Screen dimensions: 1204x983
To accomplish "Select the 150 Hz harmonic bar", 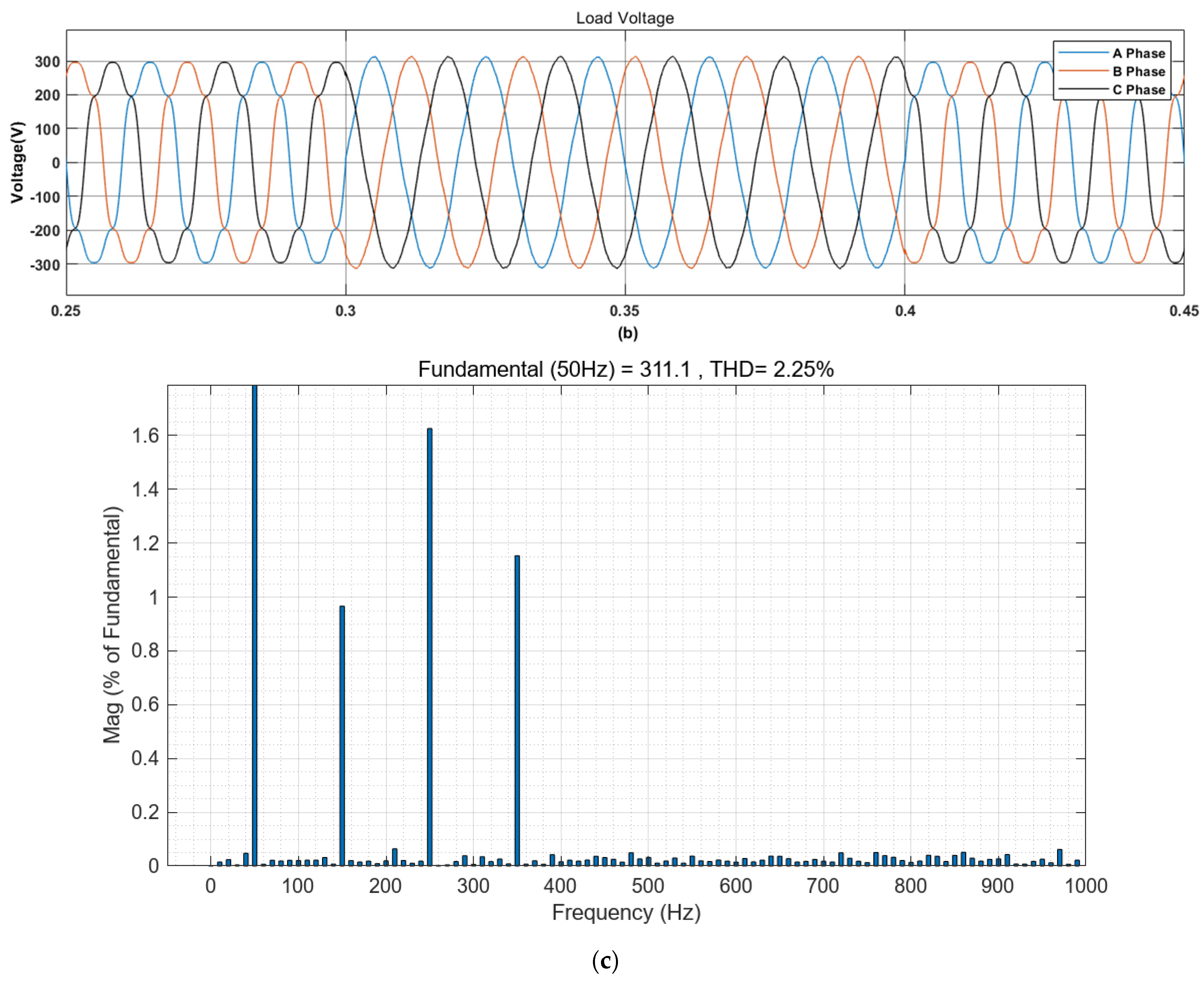I will point(342,736).
